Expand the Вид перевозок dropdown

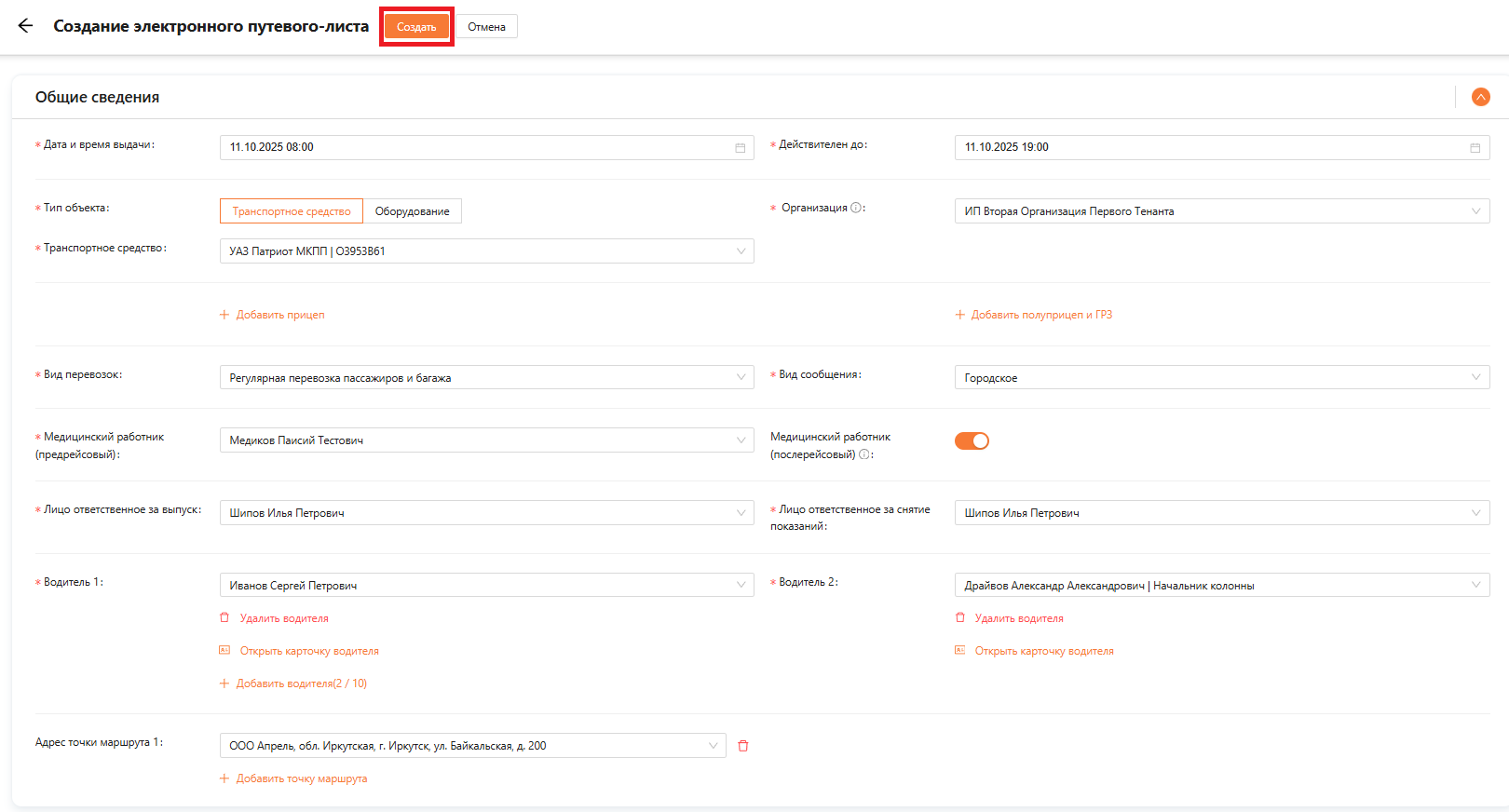coord(486,378)
